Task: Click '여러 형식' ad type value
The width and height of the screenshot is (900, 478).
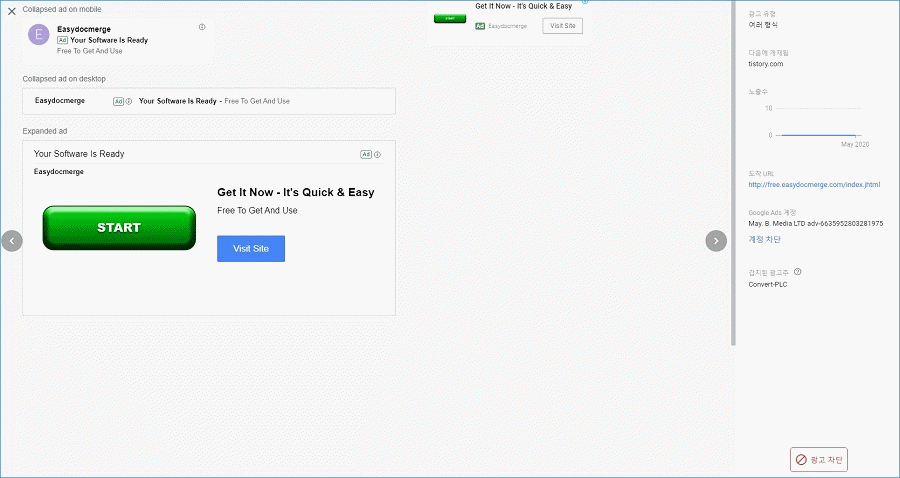Action: tap(763, 25)
